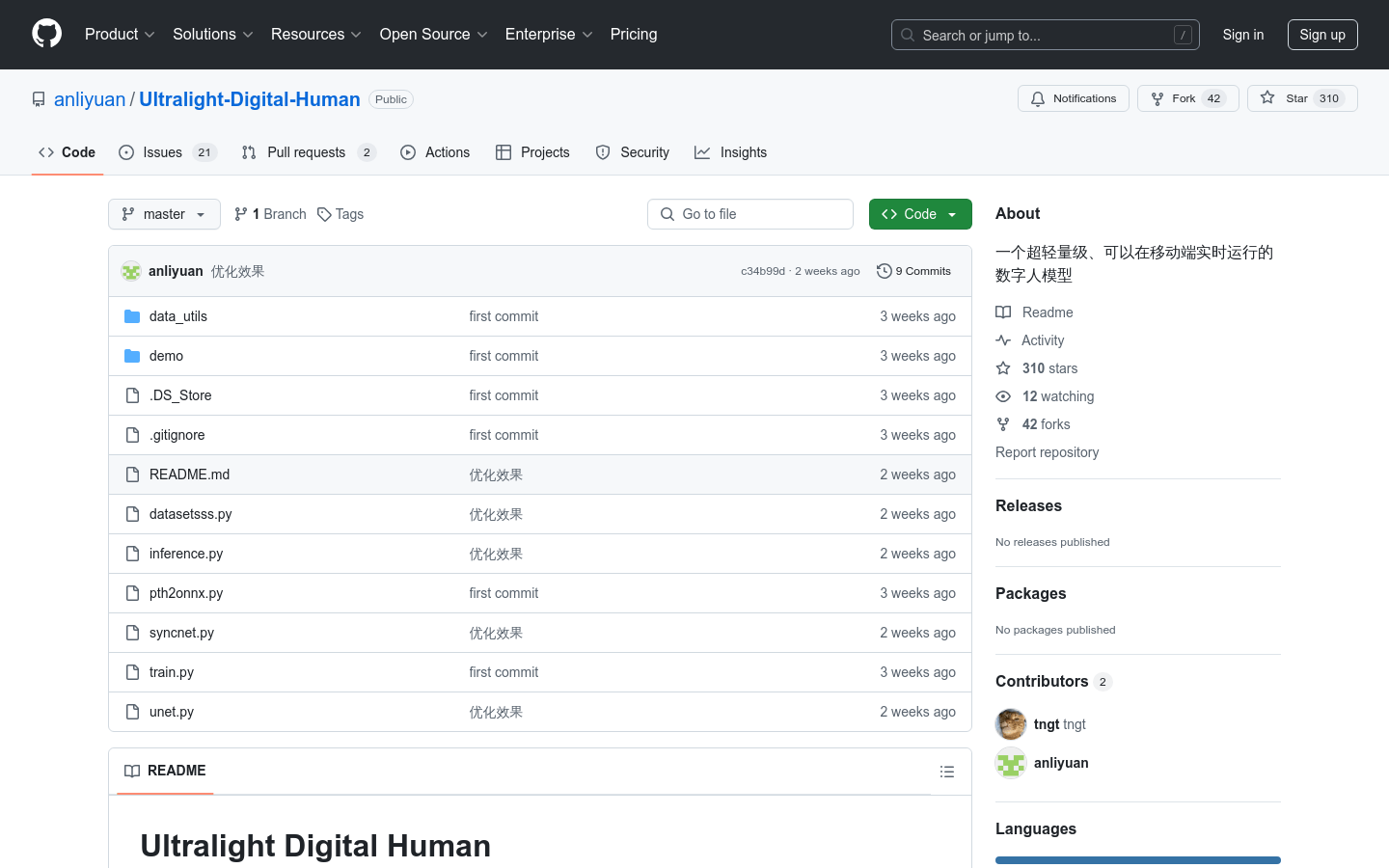Screen dimensions: 1389x868
Task: Open unet.py file
Action: coord(172,712)
